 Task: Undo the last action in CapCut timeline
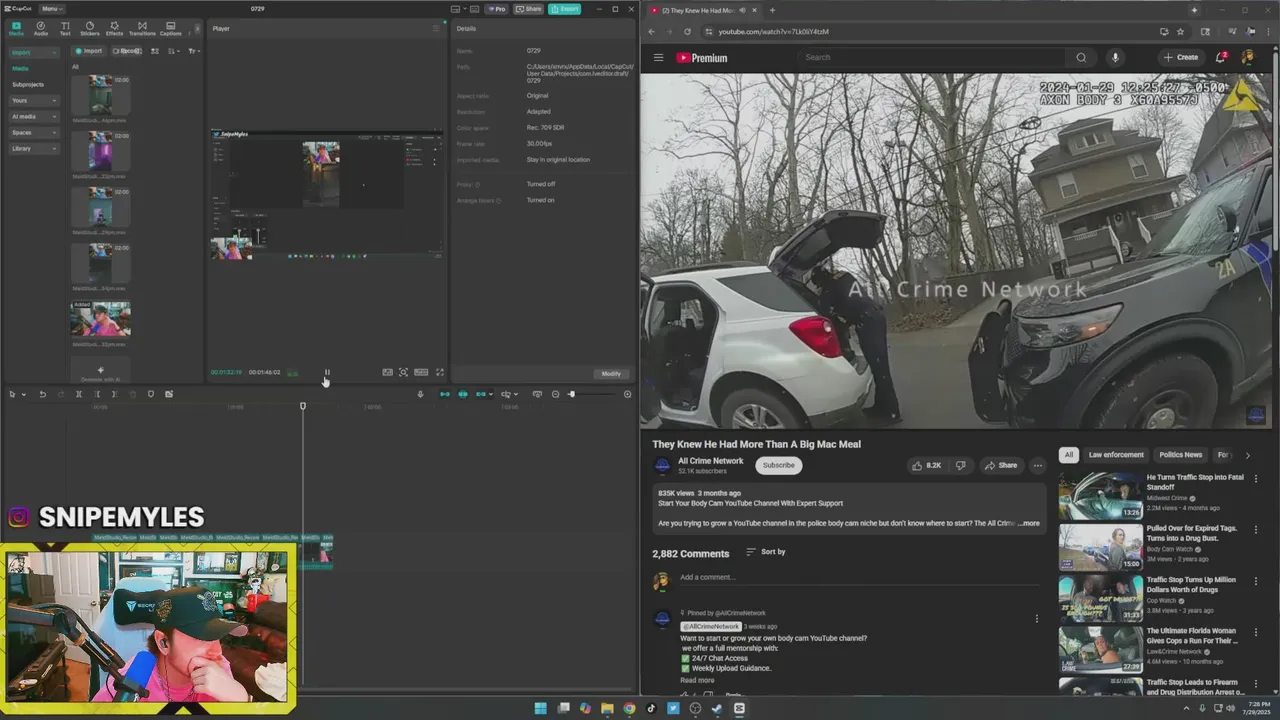coord(42,394)
